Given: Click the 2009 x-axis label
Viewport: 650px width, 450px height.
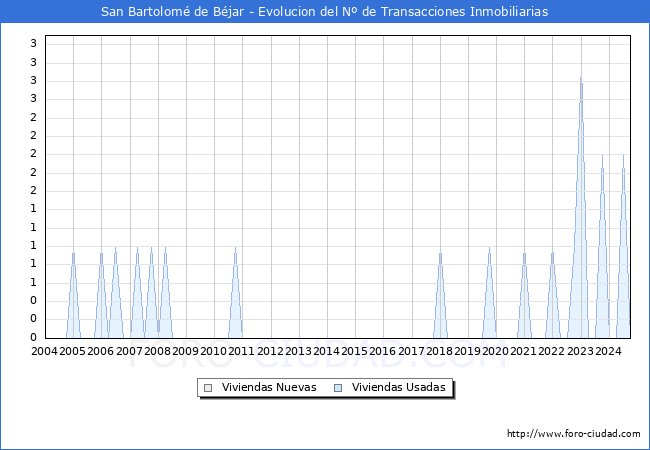Looking at the screenshot, I should pyautogui.click(x=185, y=351).
